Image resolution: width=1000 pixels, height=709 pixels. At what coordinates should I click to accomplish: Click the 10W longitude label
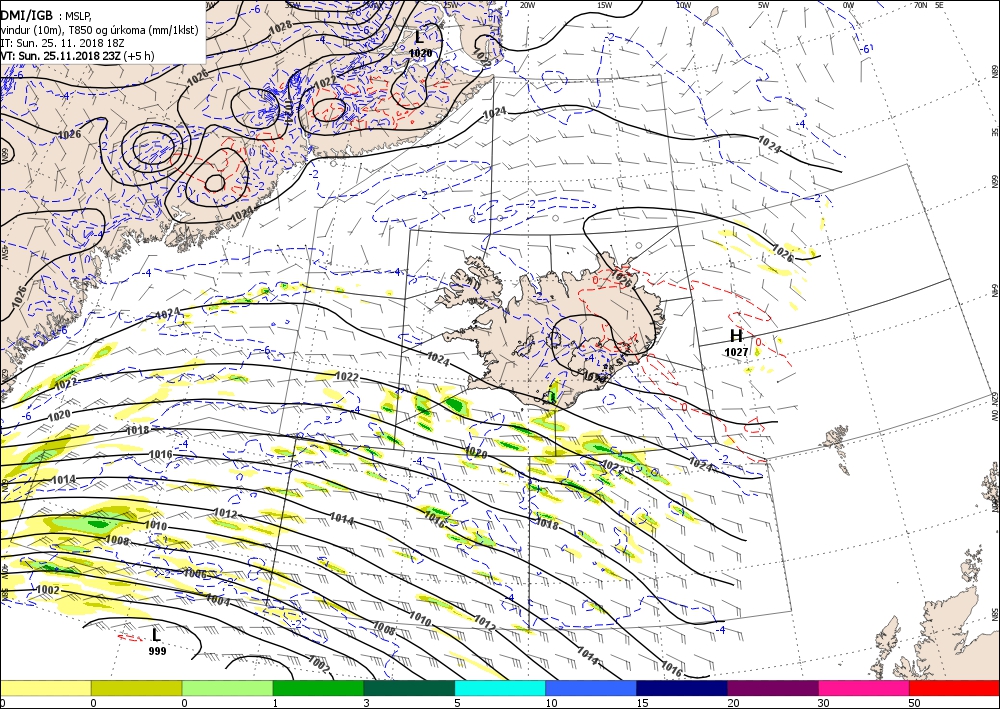click(684, 5)
